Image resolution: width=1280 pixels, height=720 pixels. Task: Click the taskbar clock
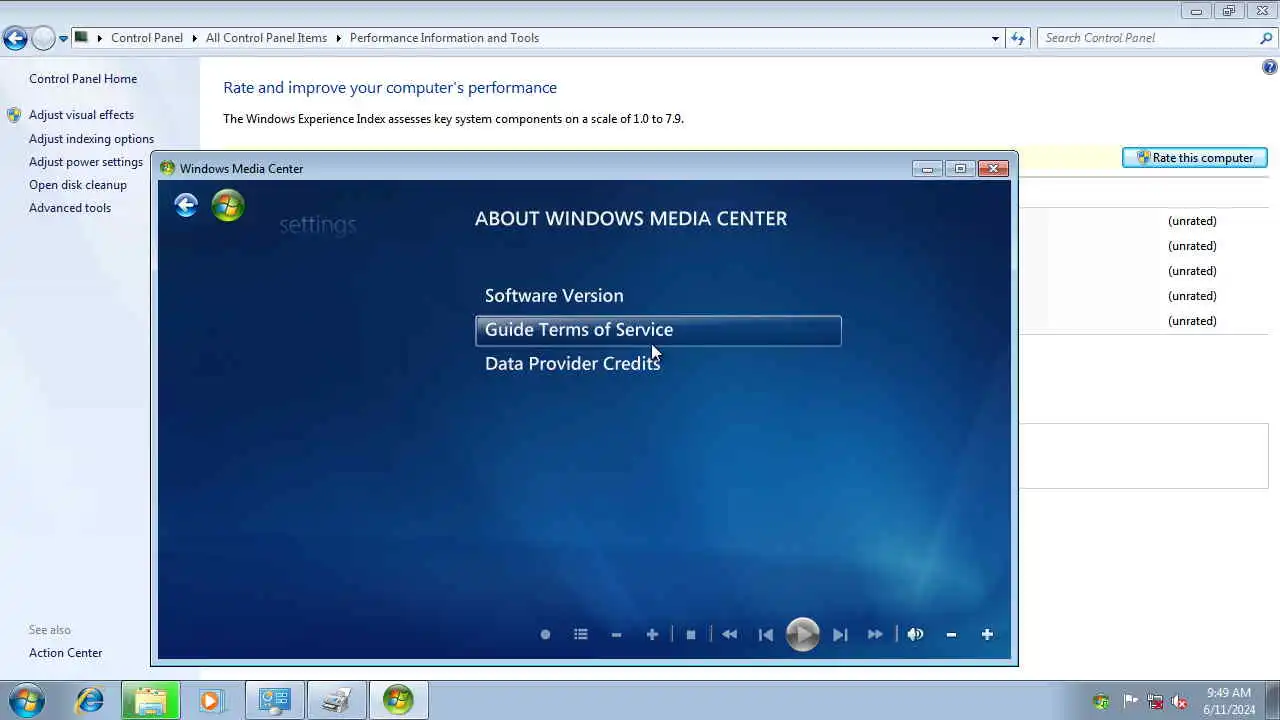click(1229, 701)
